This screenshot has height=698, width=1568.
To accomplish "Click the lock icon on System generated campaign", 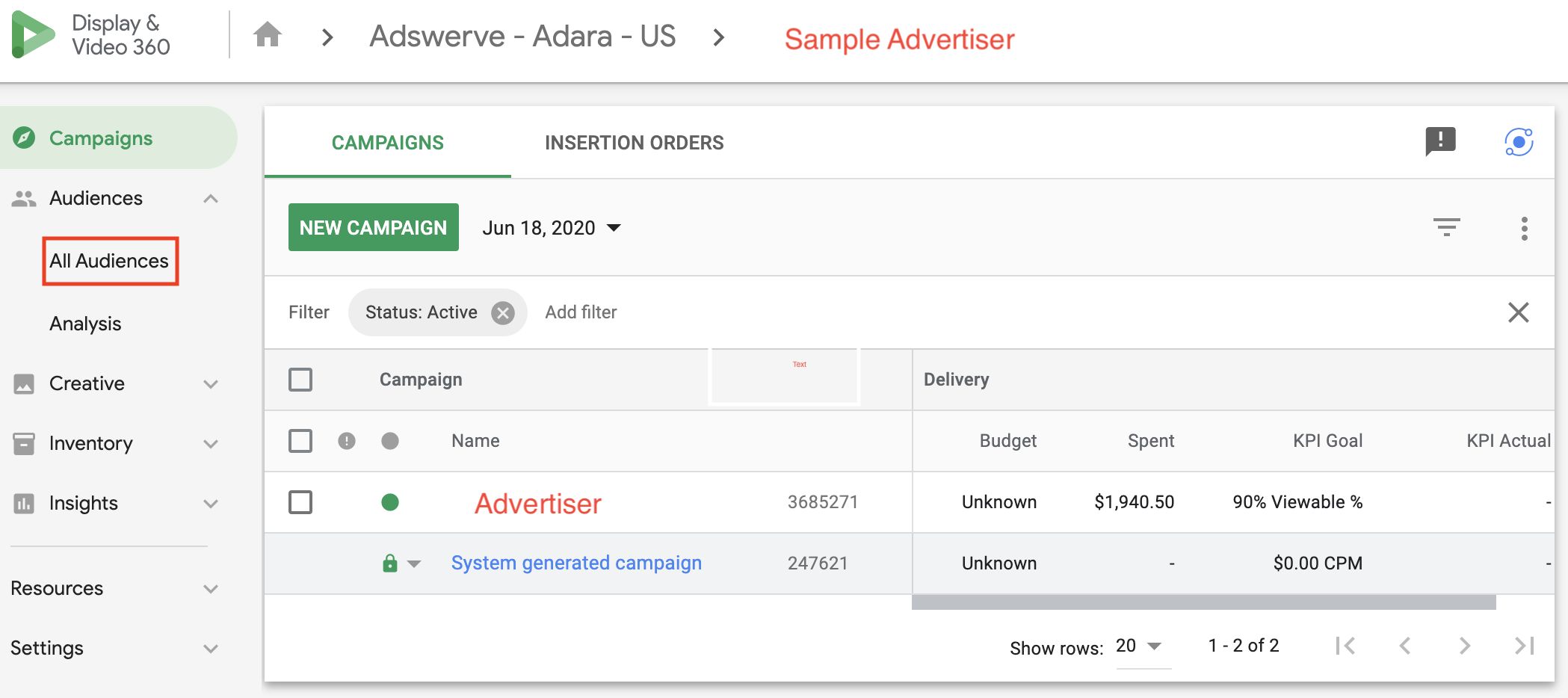I will tap(390, 563).
